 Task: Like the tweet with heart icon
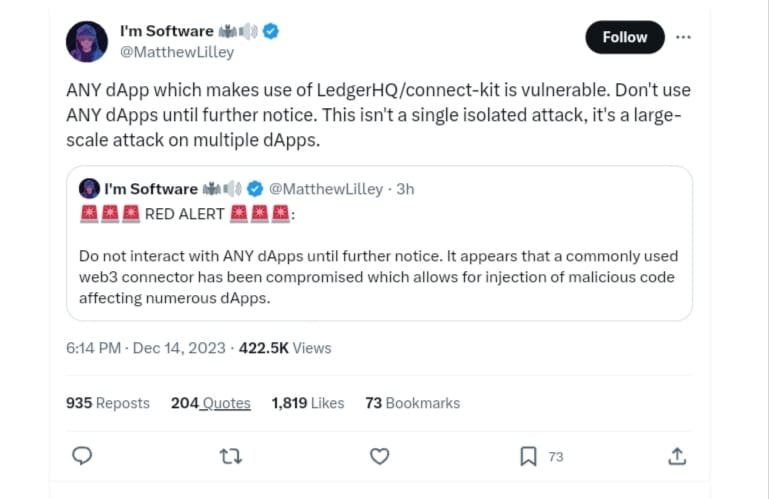coord(379,456)
